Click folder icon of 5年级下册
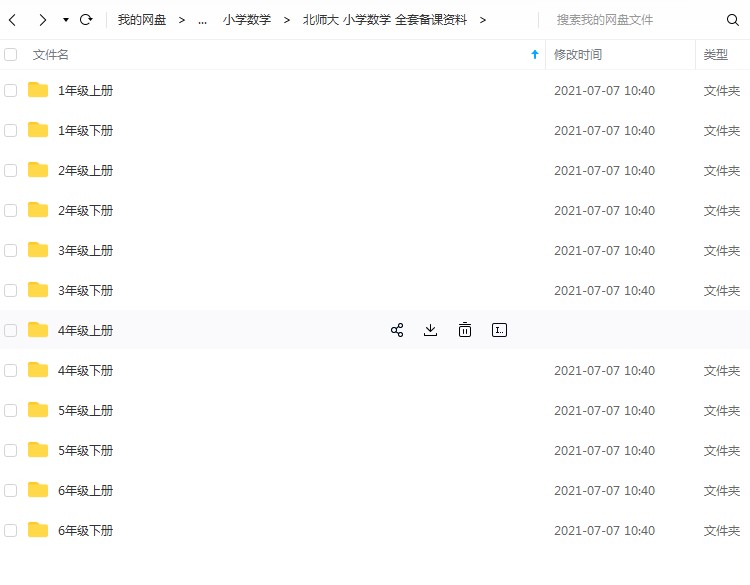Viewport: 750px width, 585px height. click(38, 449)
